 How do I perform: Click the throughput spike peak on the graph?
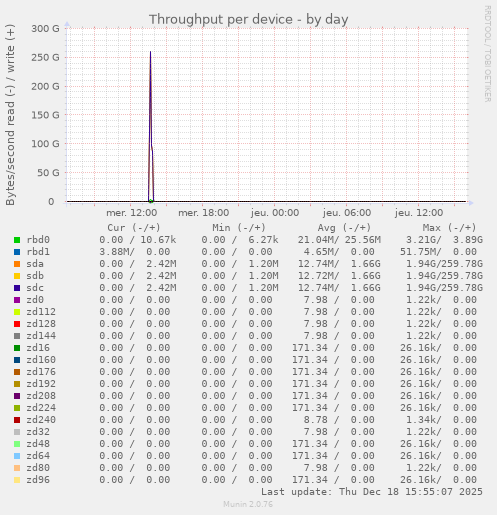point(150,52)
